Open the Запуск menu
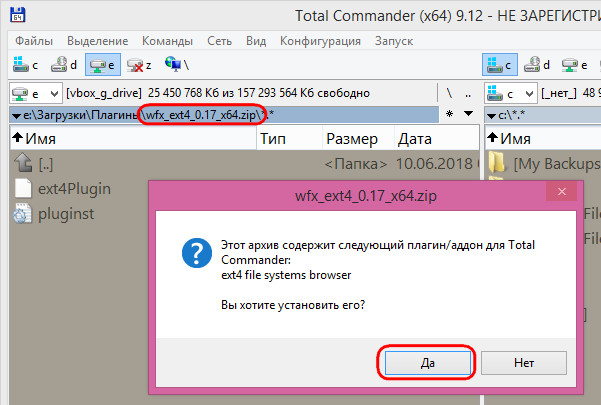This screenshot has height=405, width=601. (394, 41)
